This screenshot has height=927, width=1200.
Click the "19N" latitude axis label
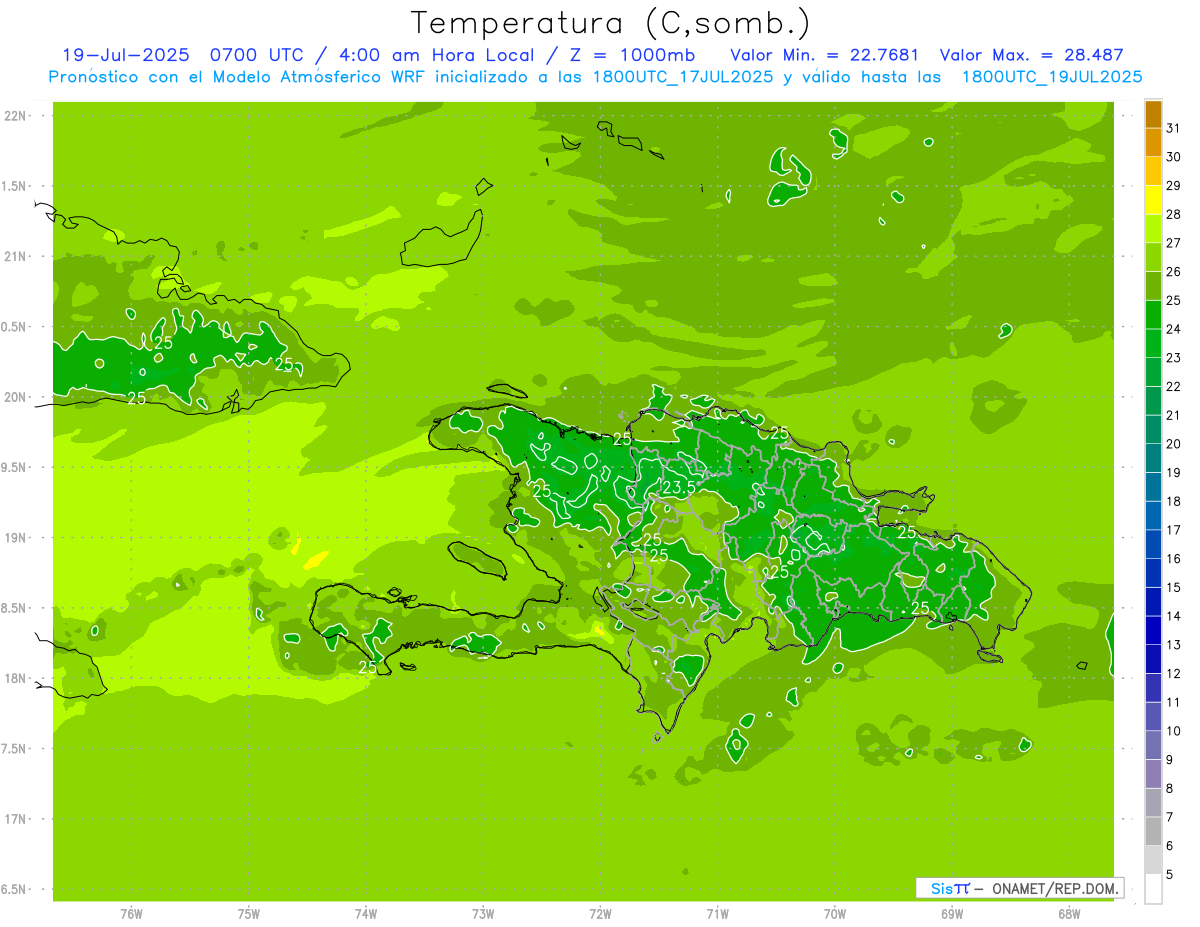[x=17, y=537]
